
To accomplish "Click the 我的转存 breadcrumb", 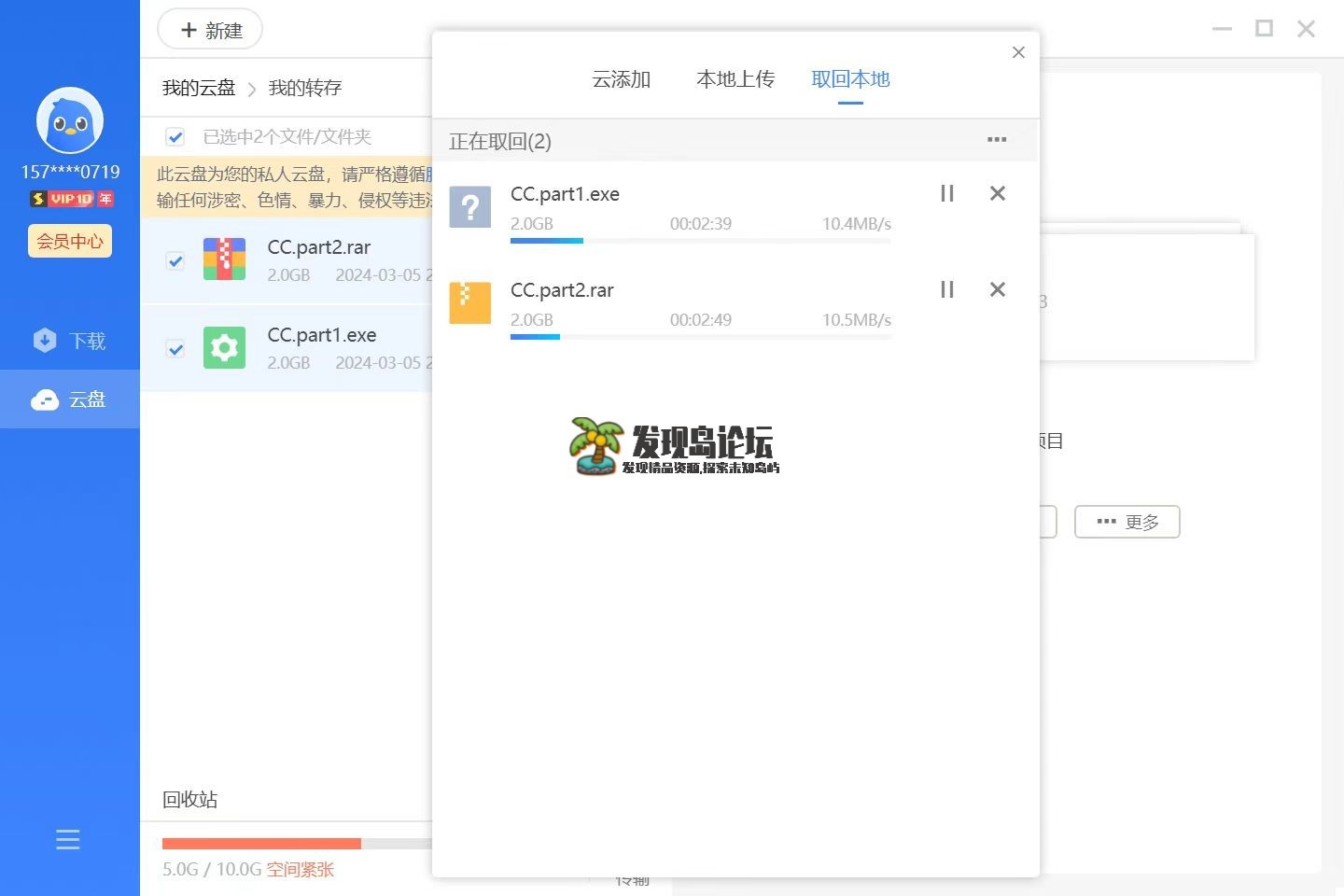I will (305, 88).
